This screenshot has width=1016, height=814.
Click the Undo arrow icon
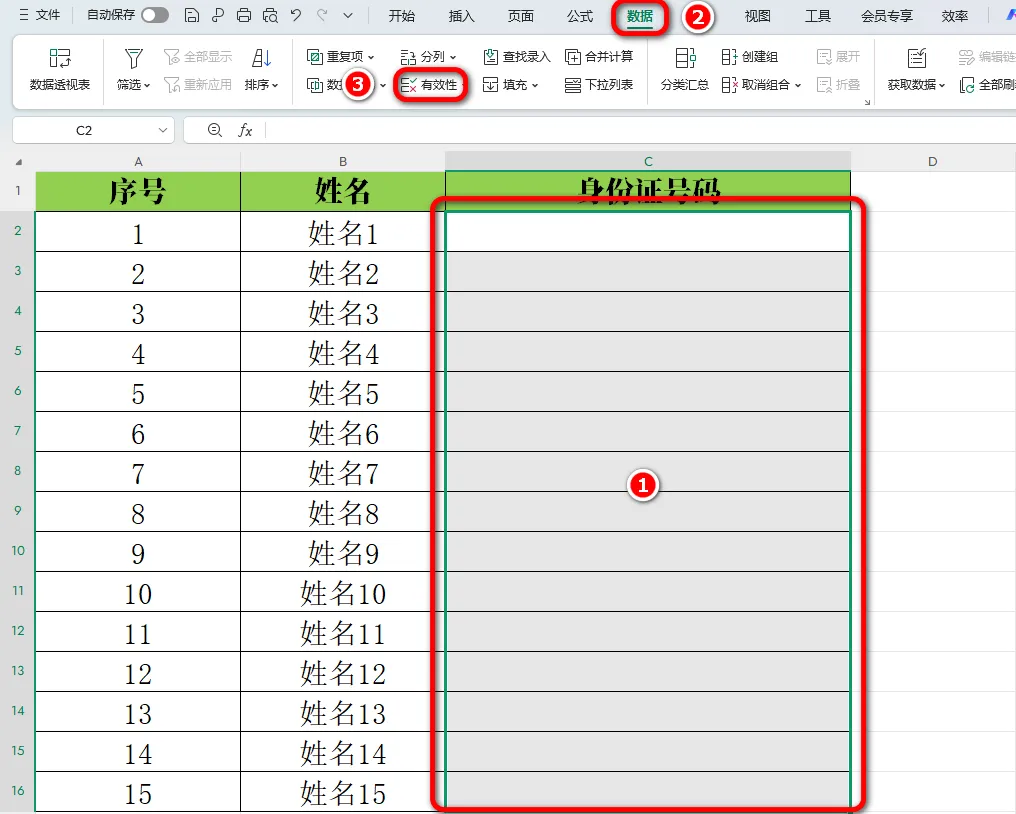coord(296,15)
